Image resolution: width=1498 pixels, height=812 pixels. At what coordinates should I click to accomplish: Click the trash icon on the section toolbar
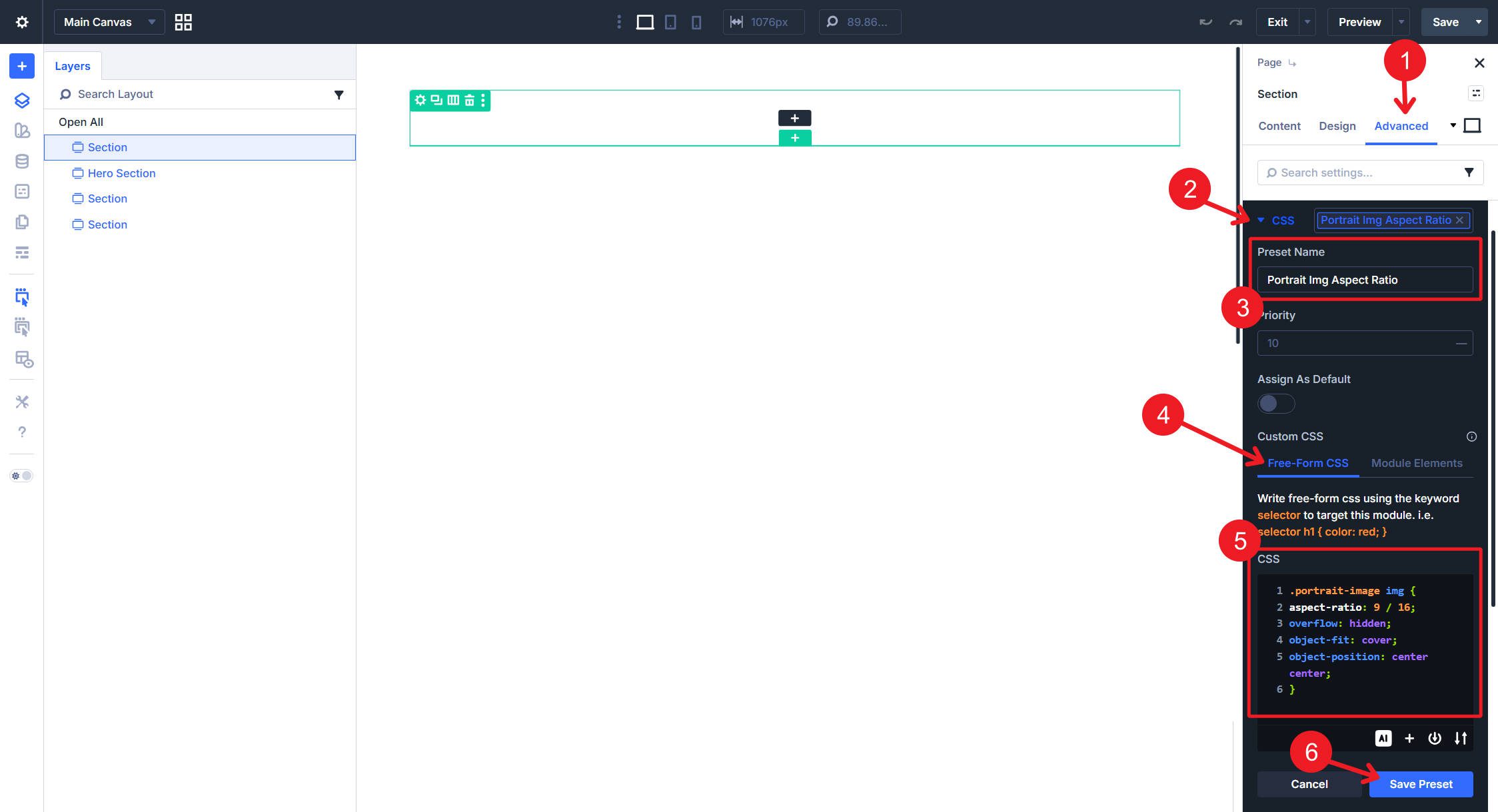[x=469, y=100]
